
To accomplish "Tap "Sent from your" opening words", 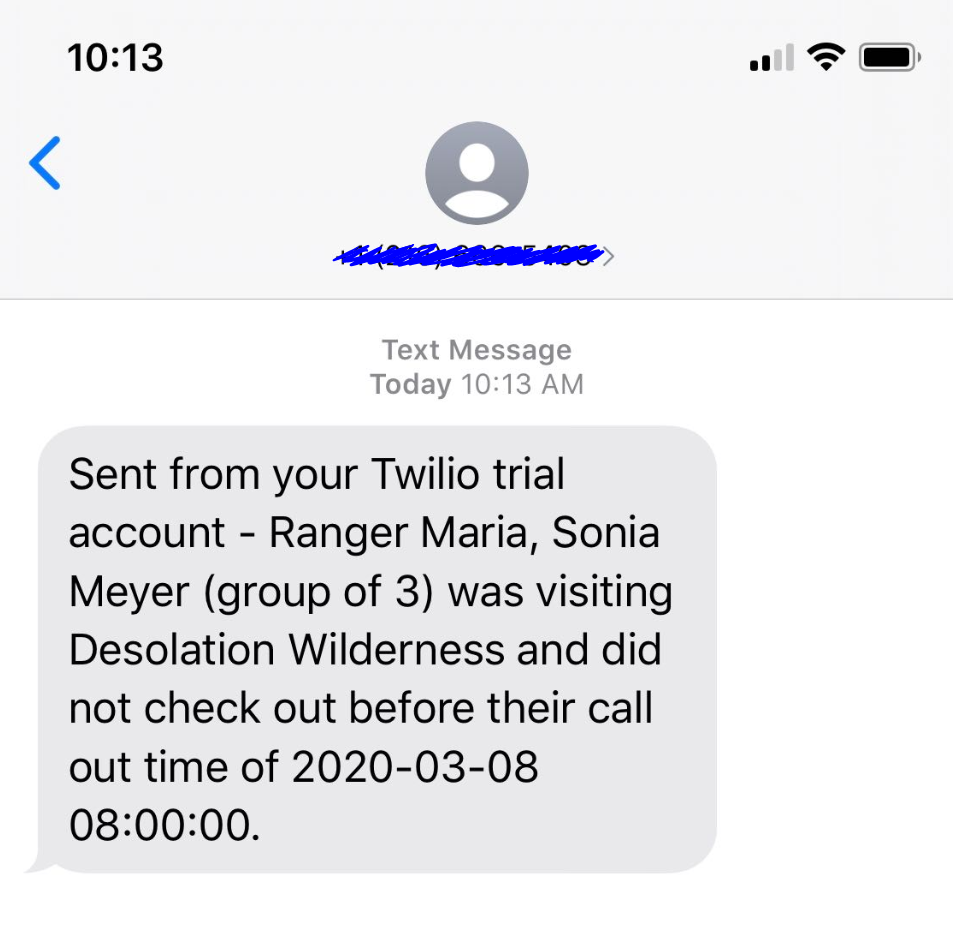I will (x=213, y=475).
